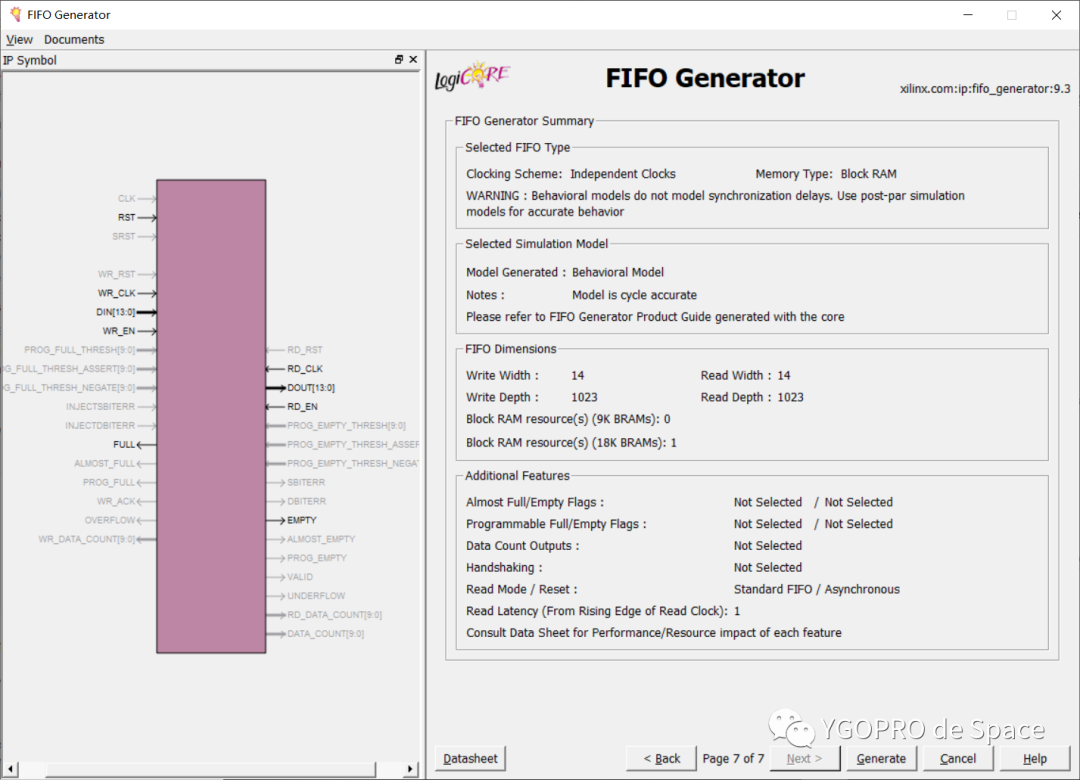Click the Read Depth value 1023

(x=791, y=398)
